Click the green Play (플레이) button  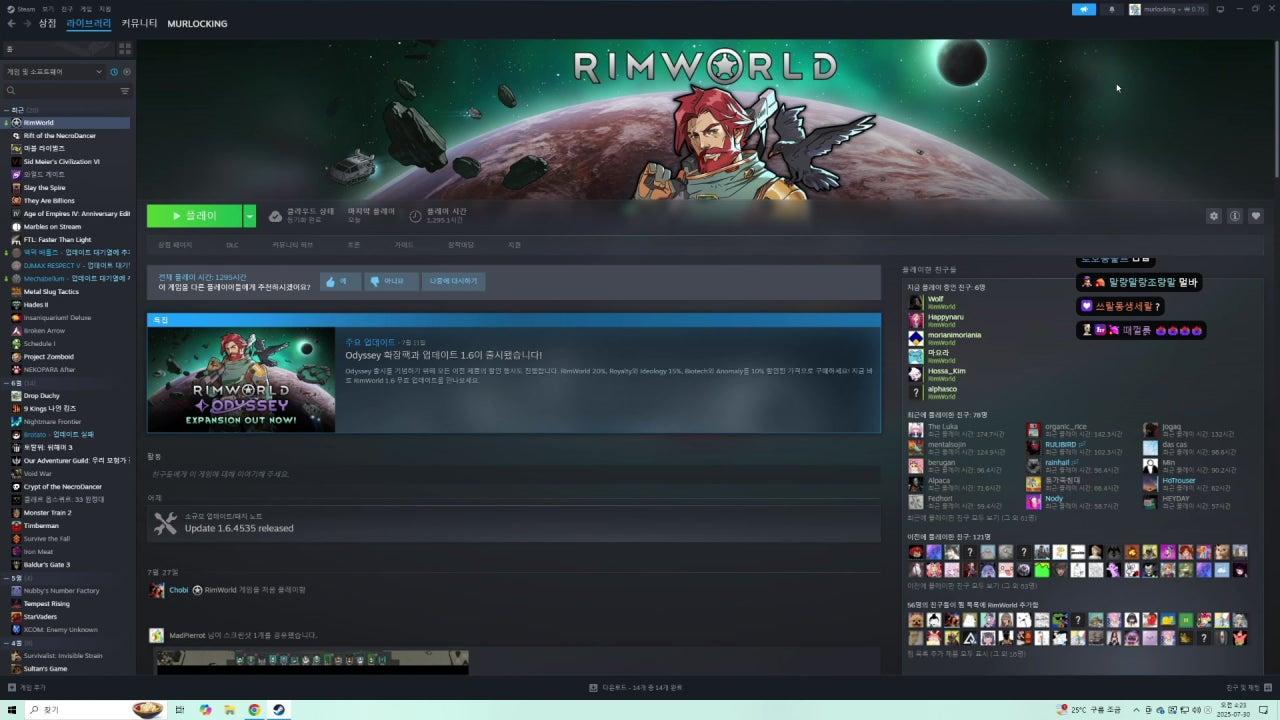point(194,216)
